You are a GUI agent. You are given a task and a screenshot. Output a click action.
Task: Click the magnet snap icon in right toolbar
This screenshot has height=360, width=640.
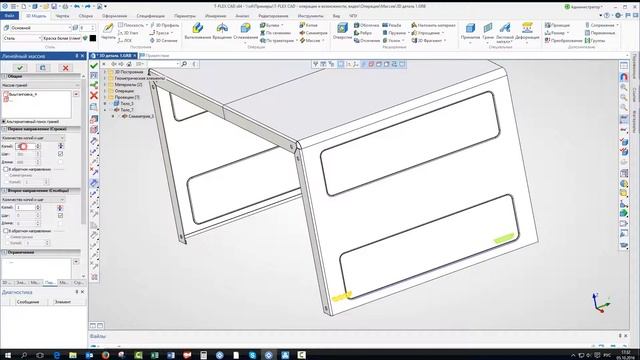[x=624, y=76]
